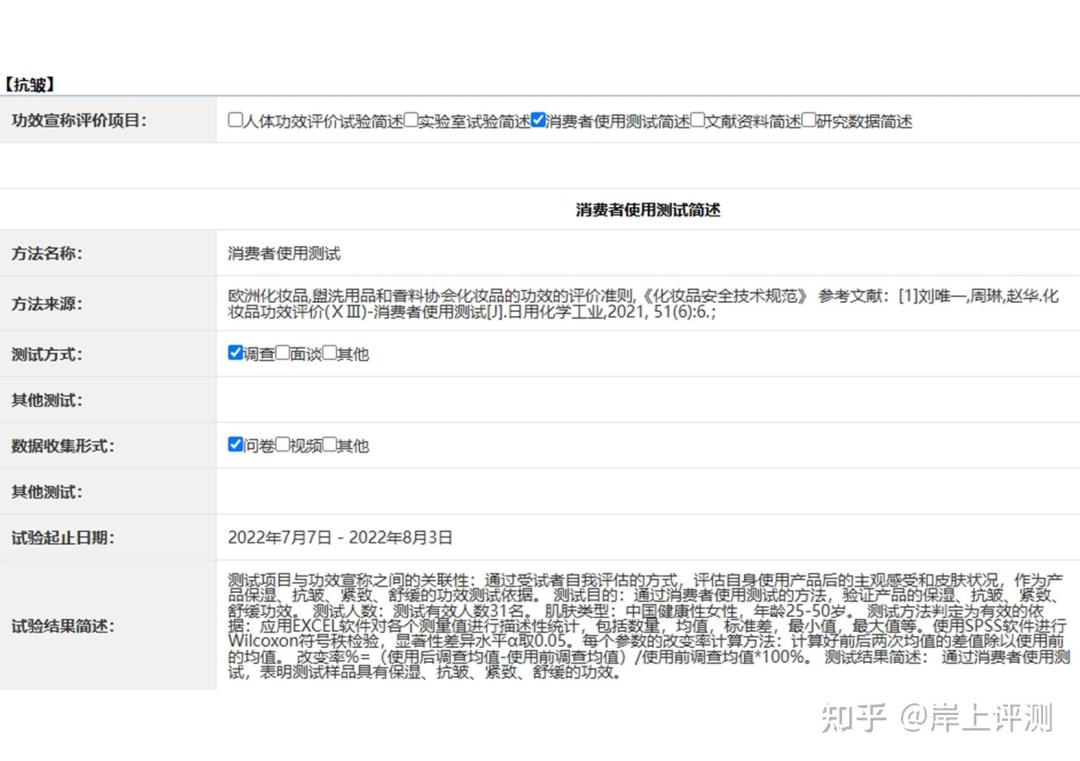This screenshot has height=761, width=1080.
Task: Click the 试验起止日期 label
Action: [x=63, y=537]
